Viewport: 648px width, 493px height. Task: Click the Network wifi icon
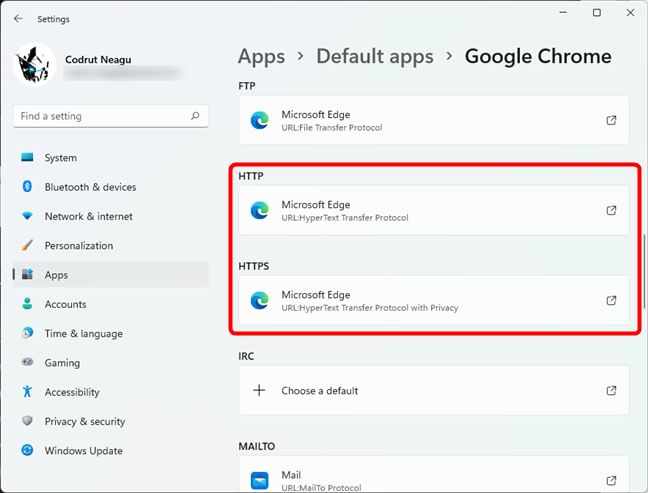[27, 216]
